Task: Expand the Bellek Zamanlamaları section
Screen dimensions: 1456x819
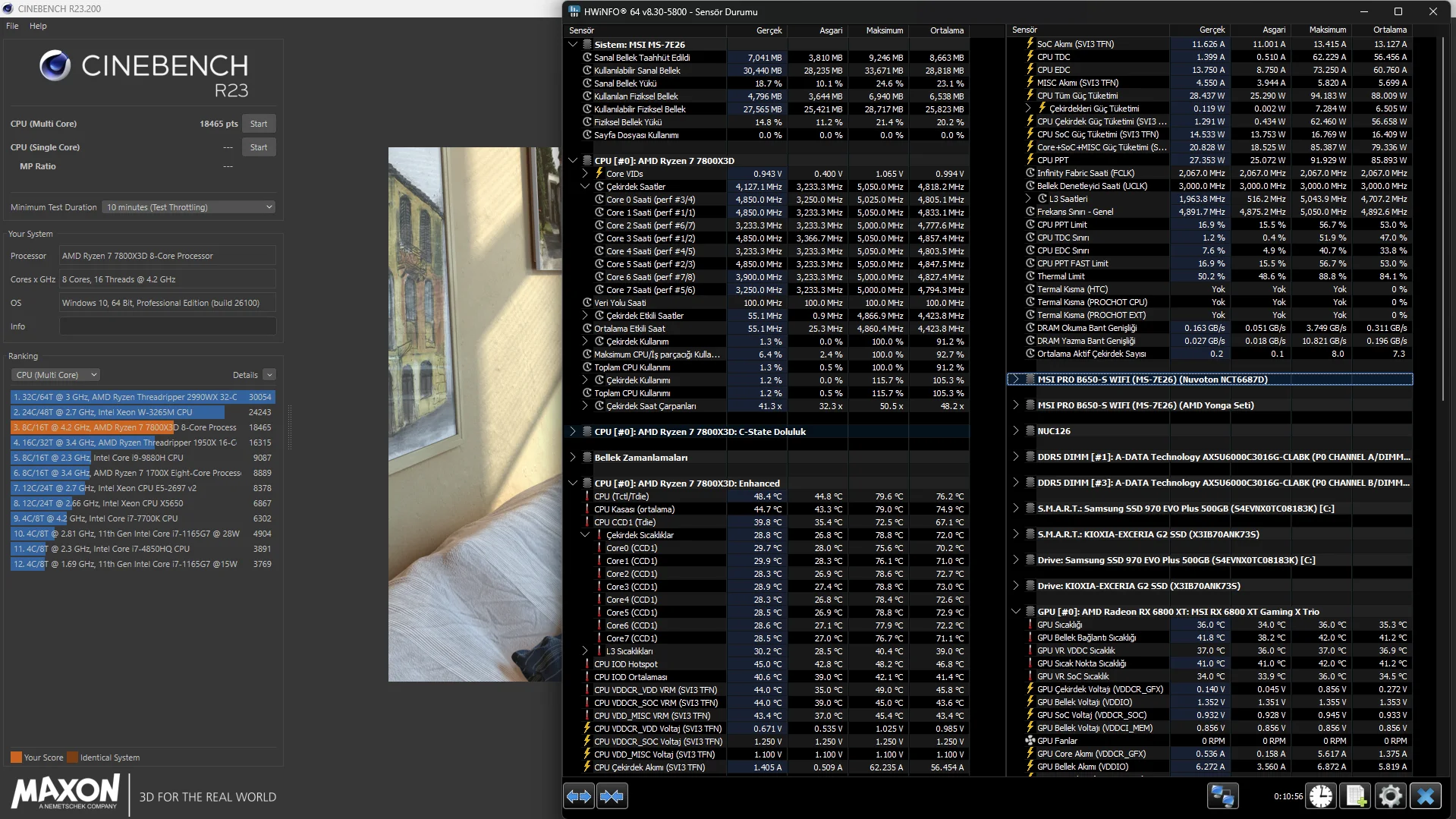Action: (x=573, y=458)
